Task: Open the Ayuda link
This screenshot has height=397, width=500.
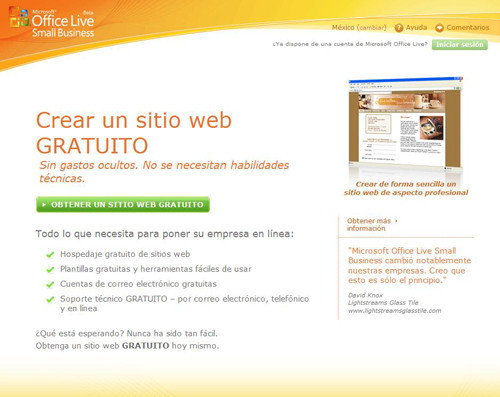Action: coord(416,27)
